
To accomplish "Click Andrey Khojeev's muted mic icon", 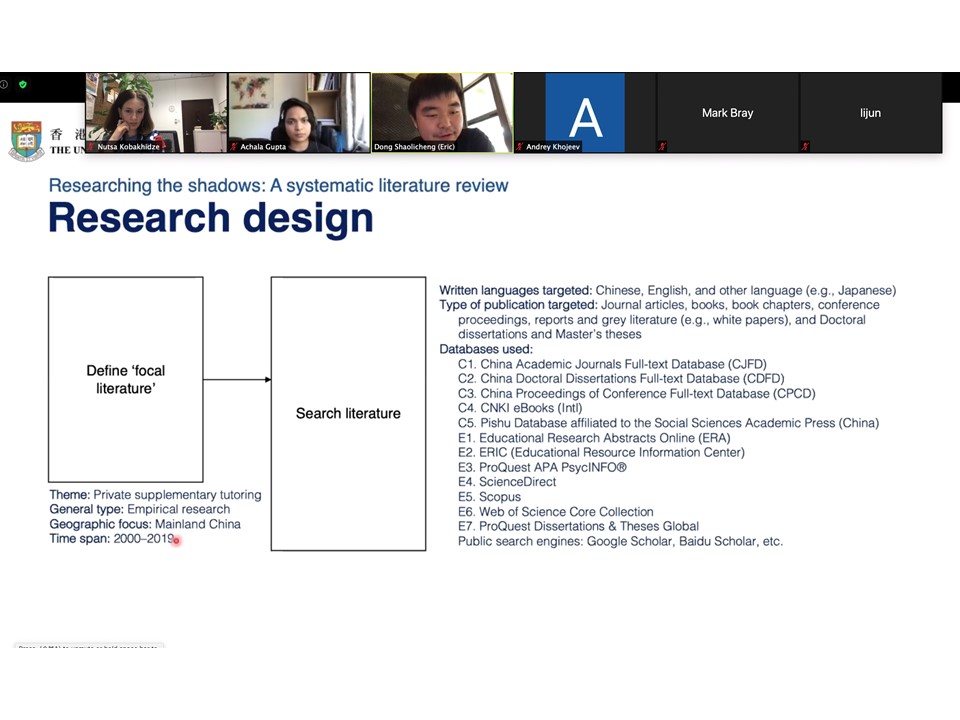I will [x=520, y=146].
